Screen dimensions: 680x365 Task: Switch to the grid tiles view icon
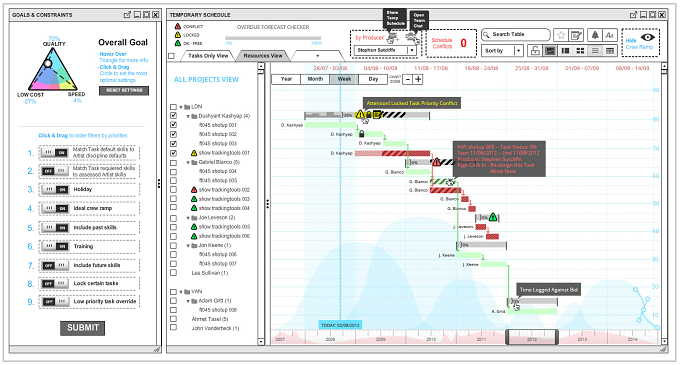pyautogui.click(x=580, y=51)
